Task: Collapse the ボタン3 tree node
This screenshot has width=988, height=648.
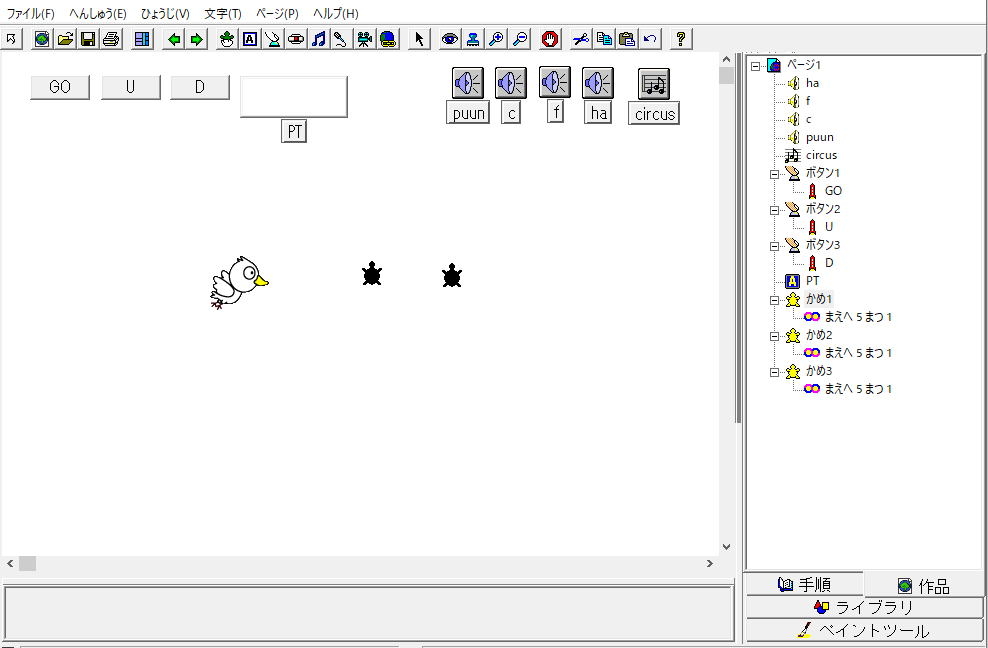Action: coord(774,246)
